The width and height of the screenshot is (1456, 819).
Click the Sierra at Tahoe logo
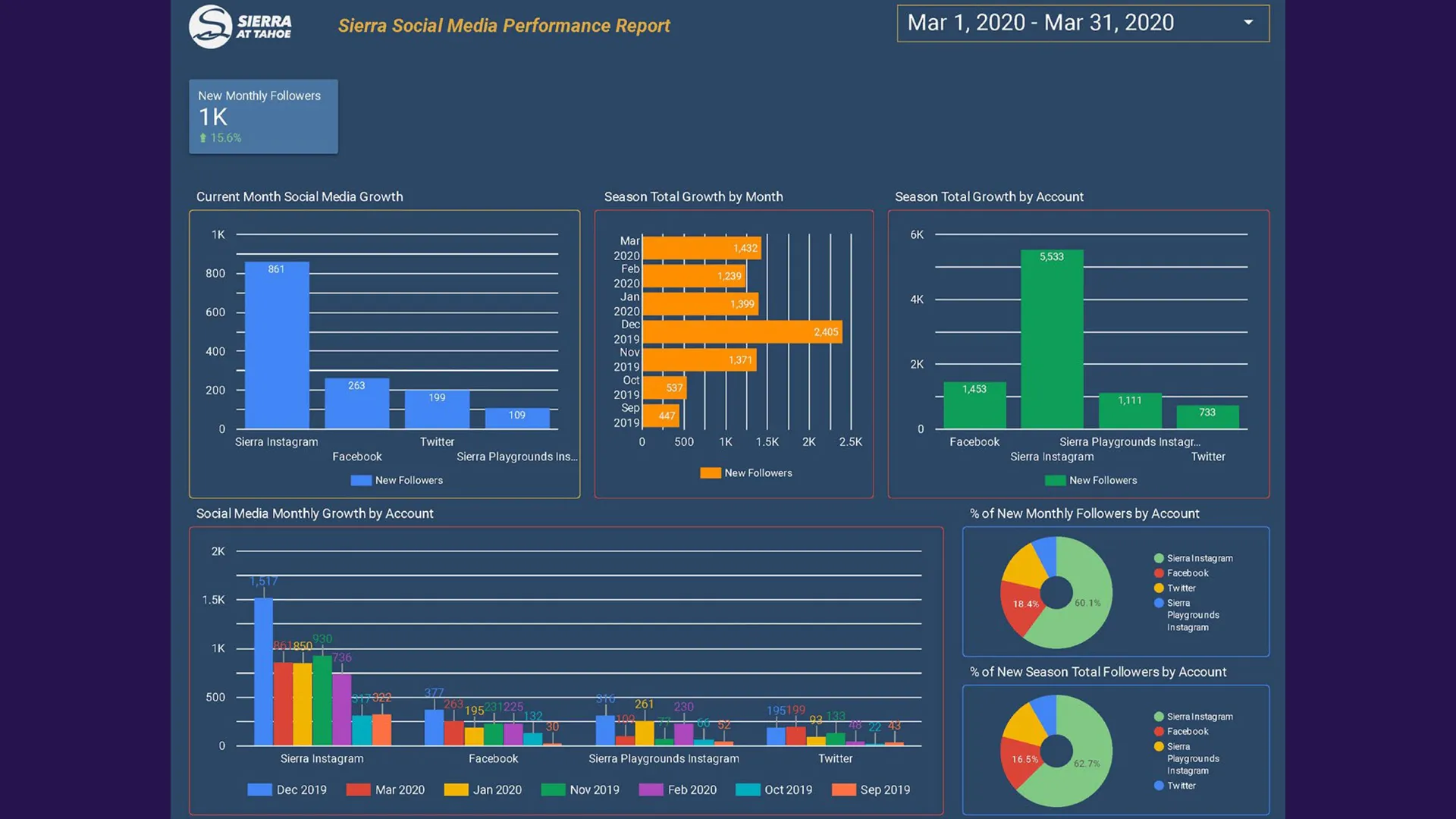coord(240,27)
